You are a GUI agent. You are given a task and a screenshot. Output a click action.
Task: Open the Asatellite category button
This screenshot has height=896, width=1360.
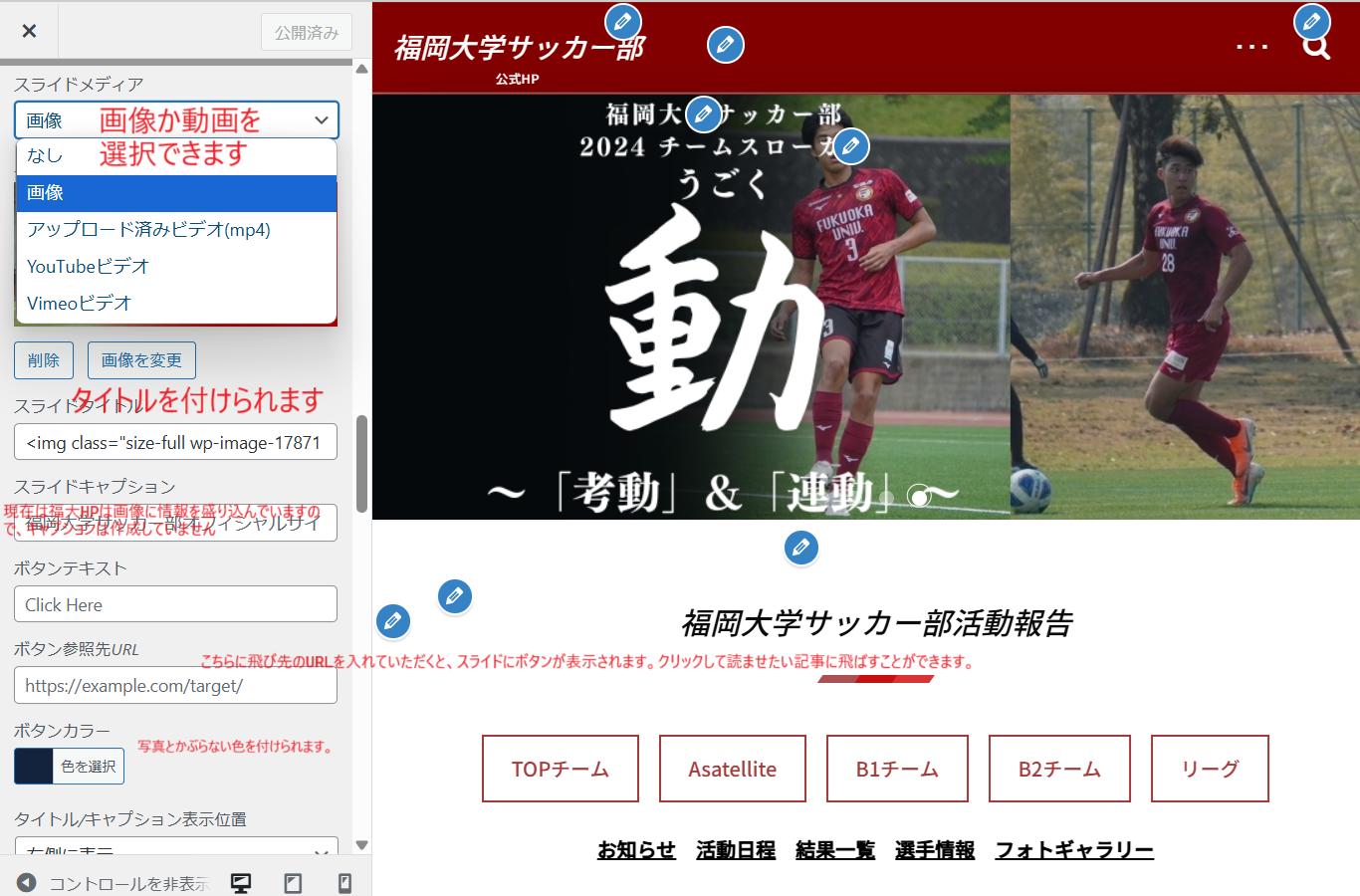(x=733, y=769)
